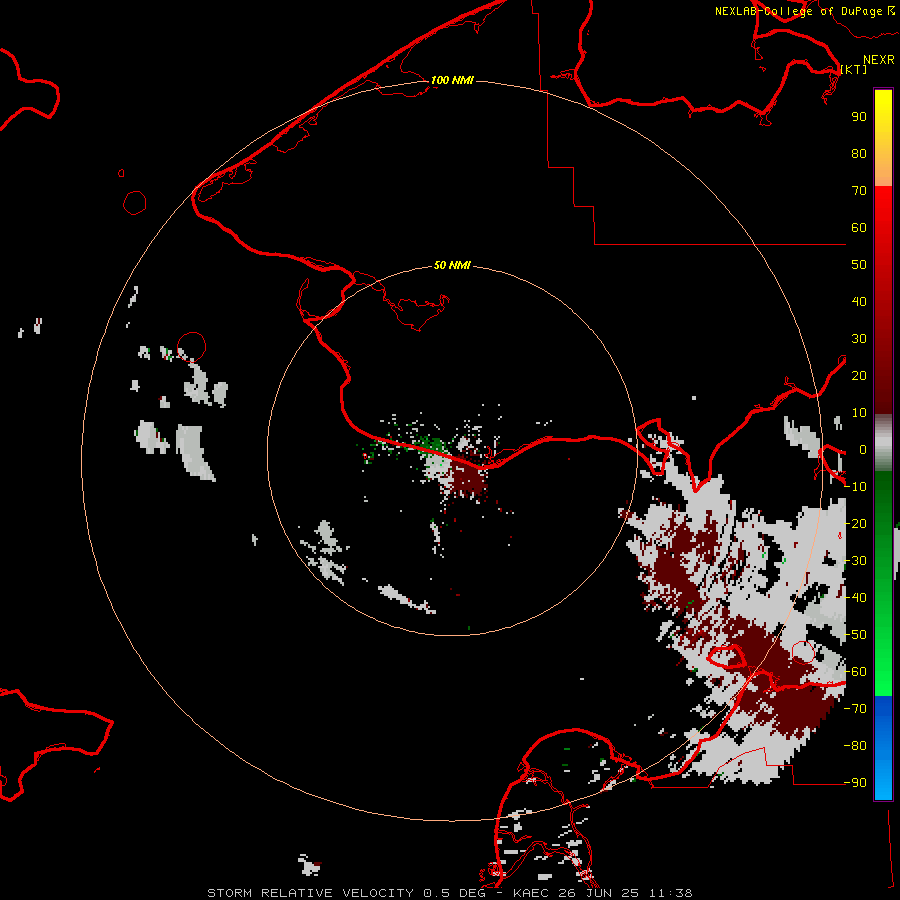Click the "-50" value on velocity scale
This screenshot has height=900, width=900.
coord(855,635)
